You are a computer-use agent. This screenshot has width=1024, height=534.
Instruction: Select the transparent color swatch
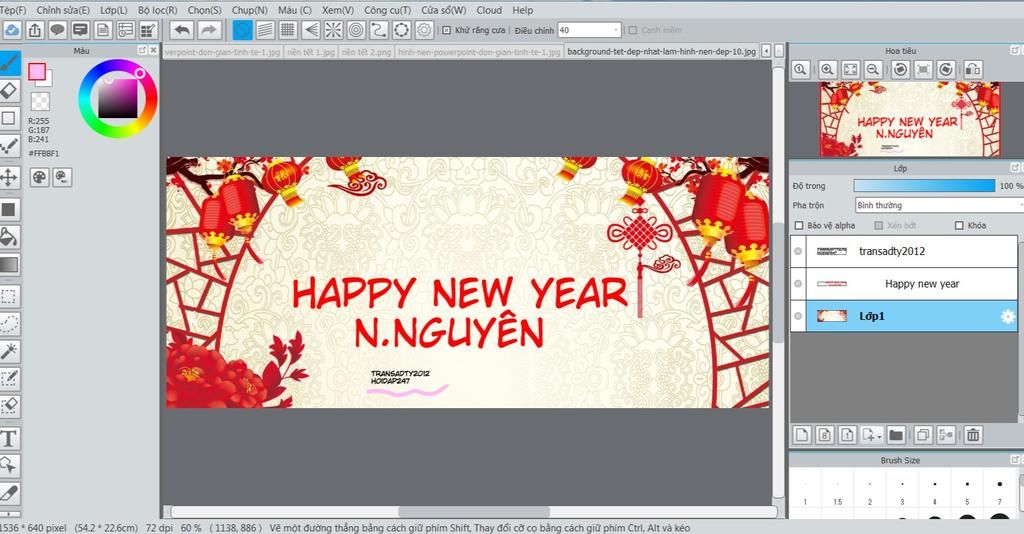(x=40, y=101)
